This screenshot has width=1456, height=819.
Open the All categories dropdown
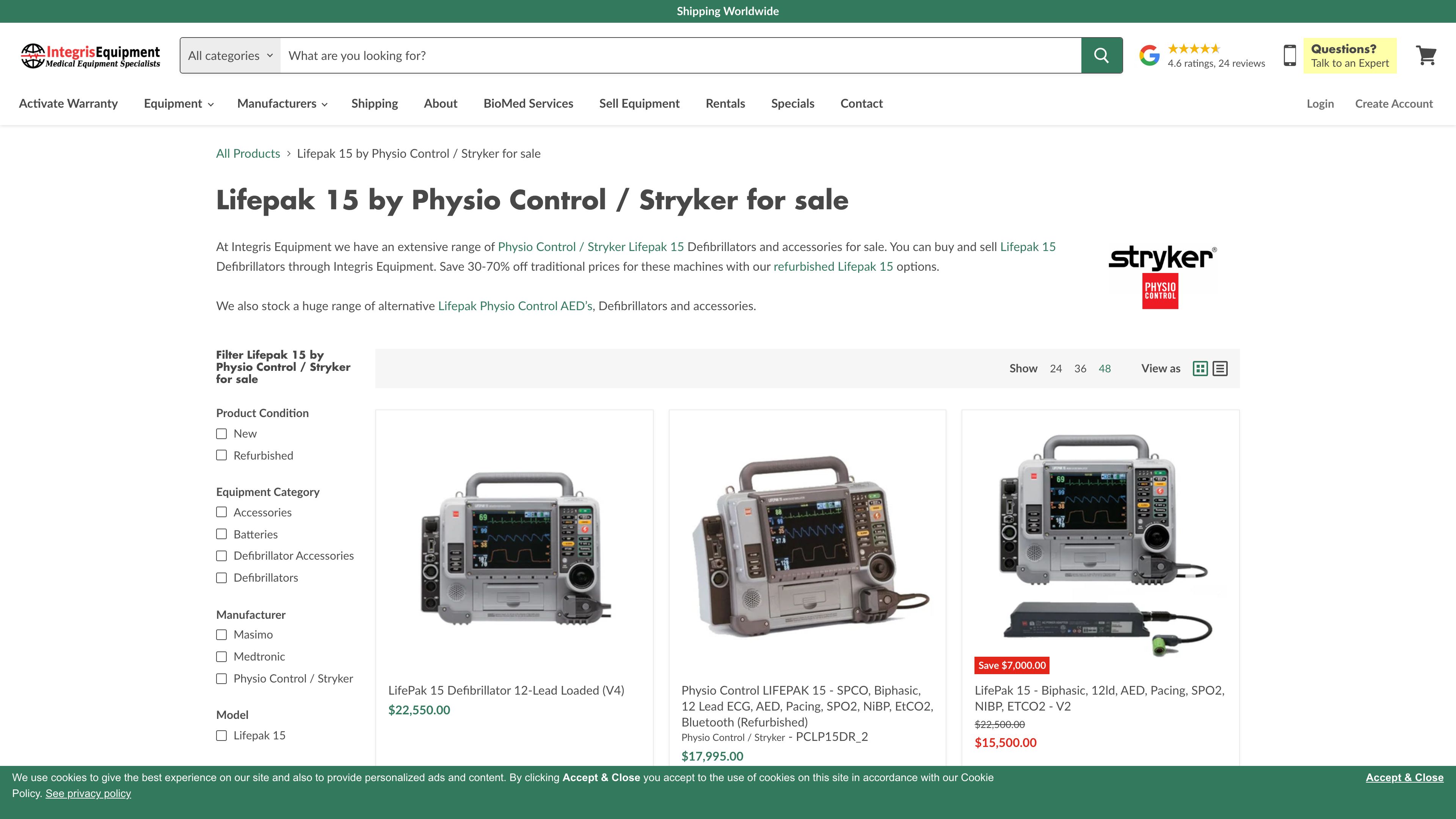pos(230,55)
